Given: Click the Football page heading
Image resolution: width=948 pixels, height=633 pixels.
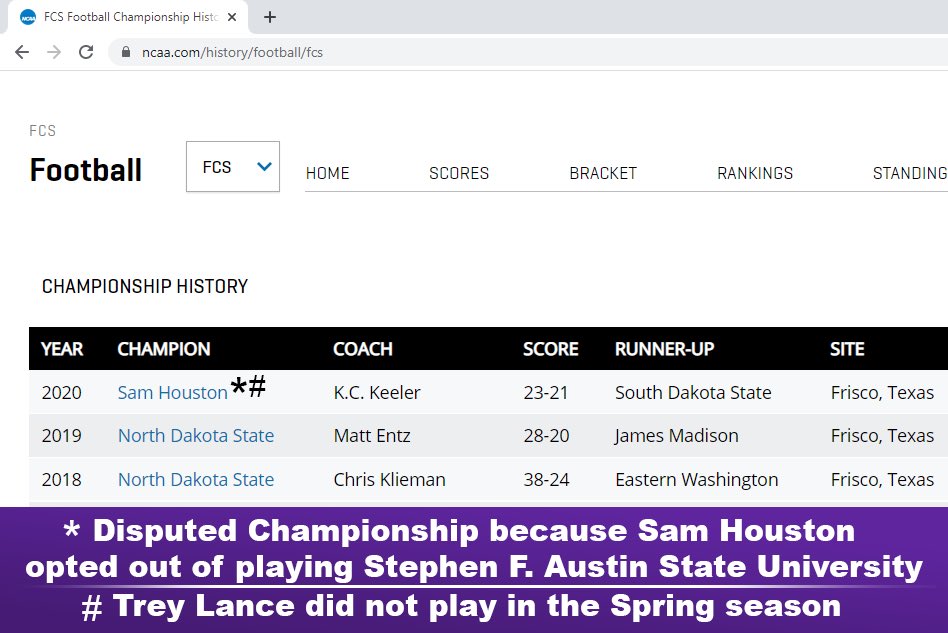Looking at the screenshot, I should [85, 170].
